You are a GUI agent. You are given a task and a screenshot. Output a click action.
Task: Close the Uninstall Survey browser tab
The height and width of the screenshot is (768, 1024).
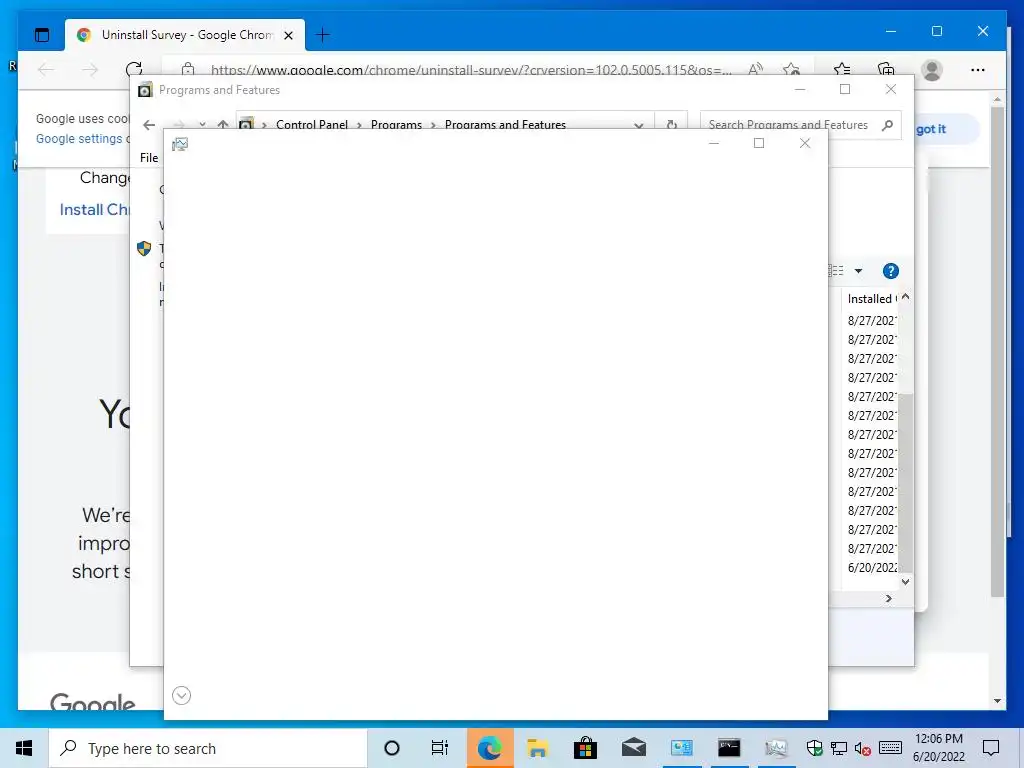[289, 35]
